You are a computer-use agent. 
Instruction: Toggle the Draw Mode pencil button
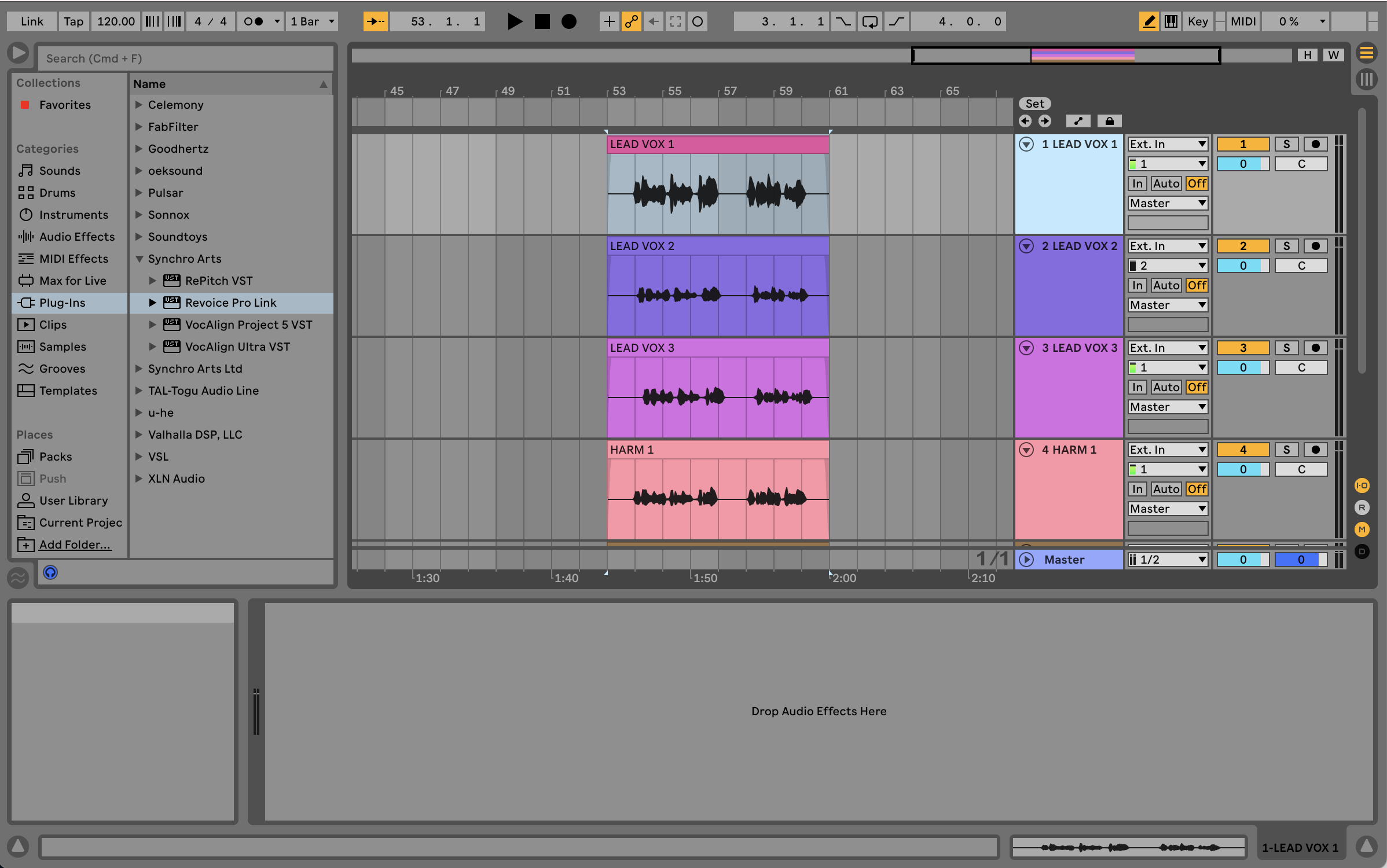pos(1149,21)
